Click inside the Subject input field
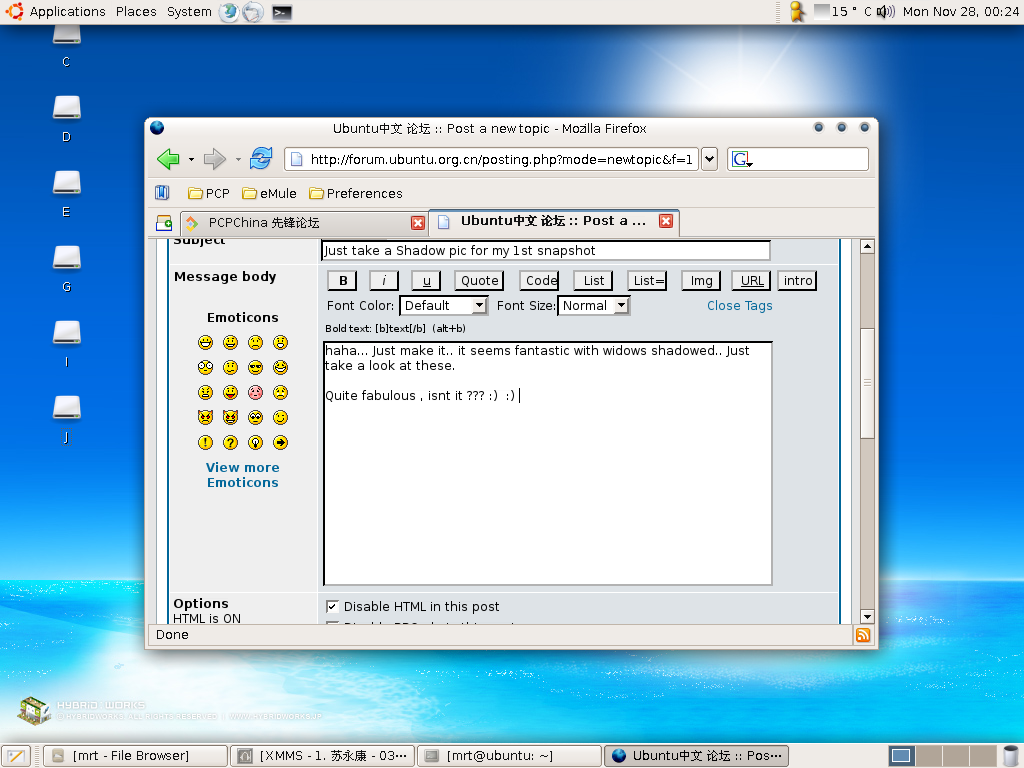1024x768 pixels. click(x=546, y=251)
